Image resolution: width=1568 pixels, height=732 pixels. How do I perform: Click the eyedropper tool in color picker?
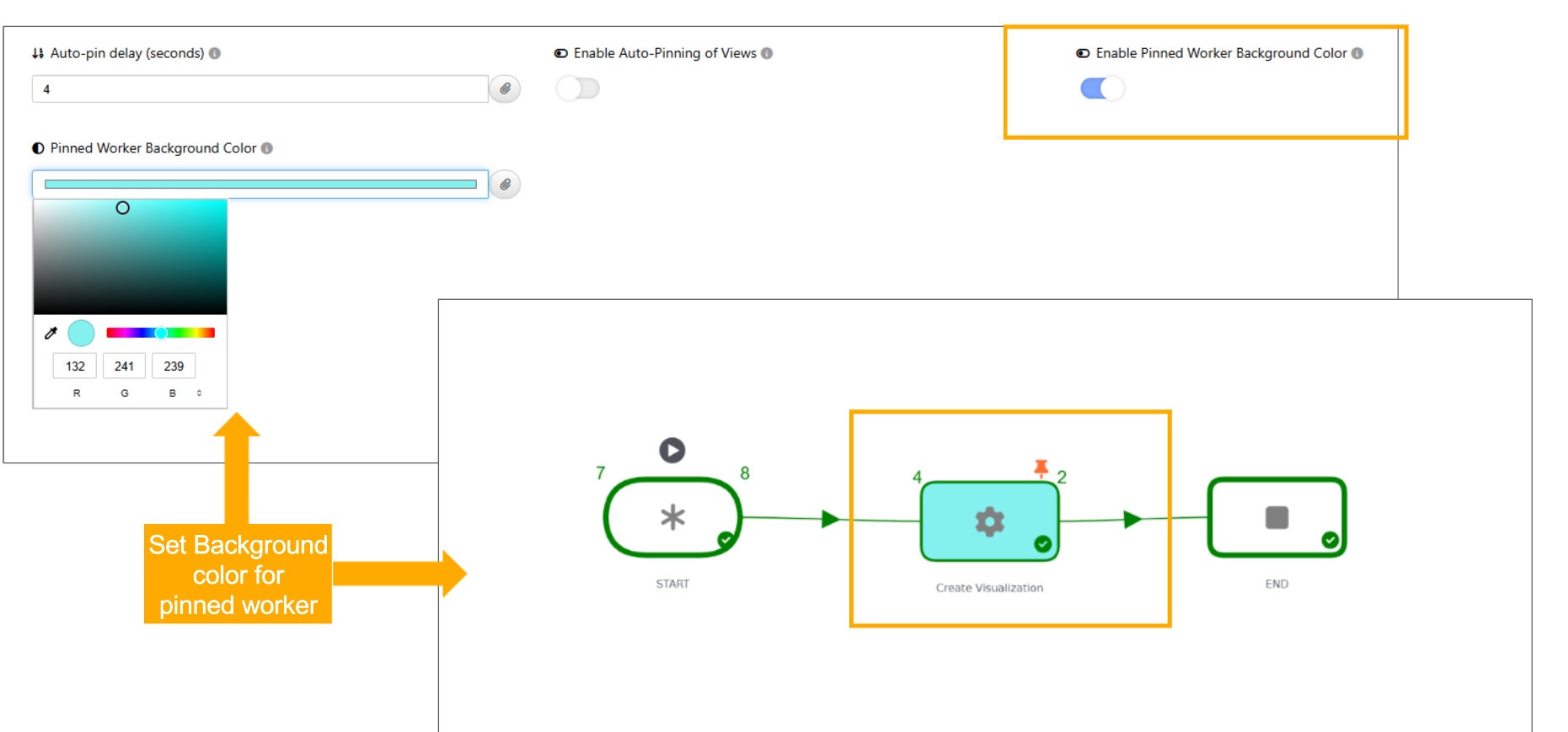51,333
